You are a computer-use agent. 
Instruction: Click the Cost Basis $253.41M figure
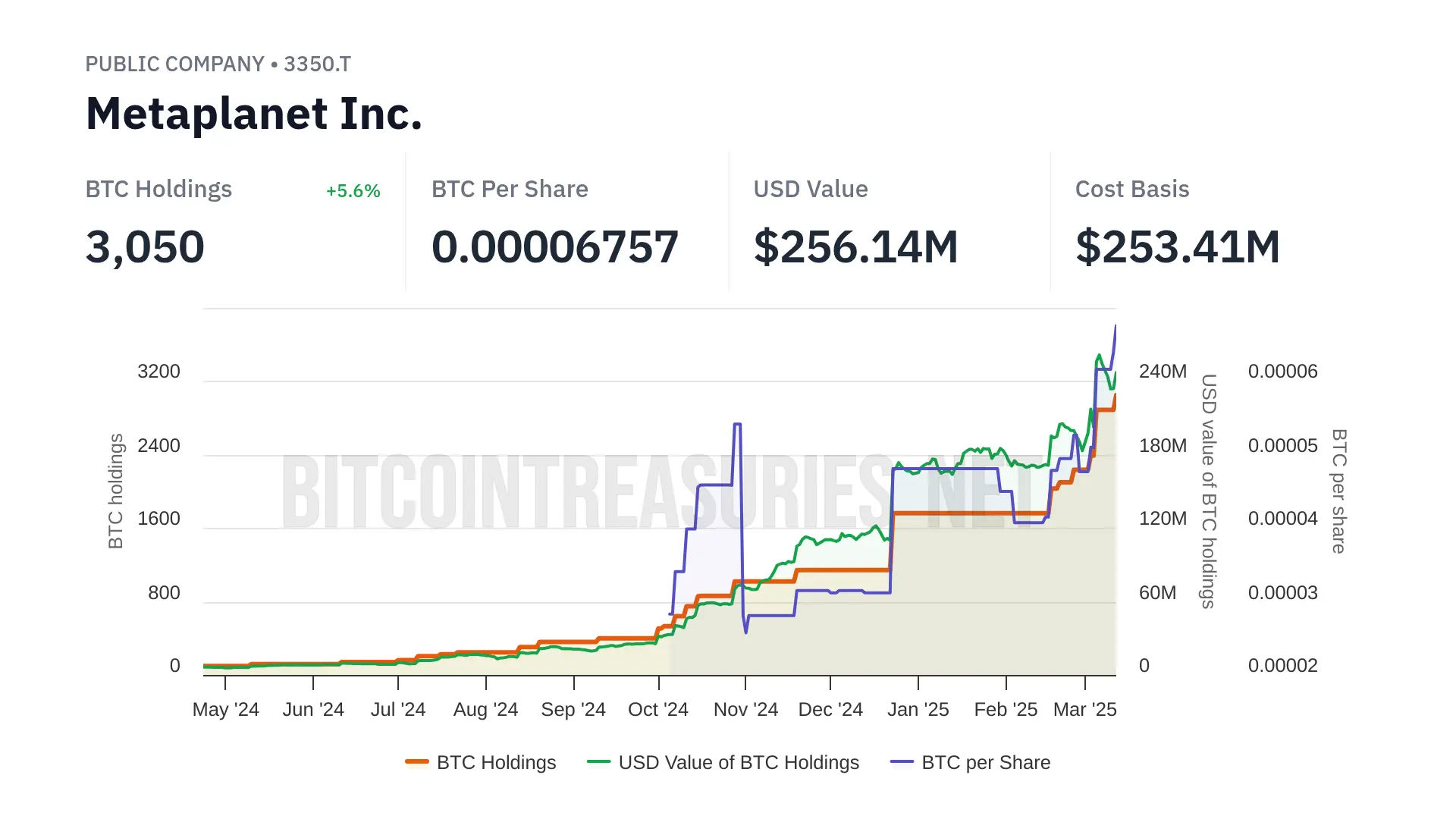click(x=1177, y=247)
